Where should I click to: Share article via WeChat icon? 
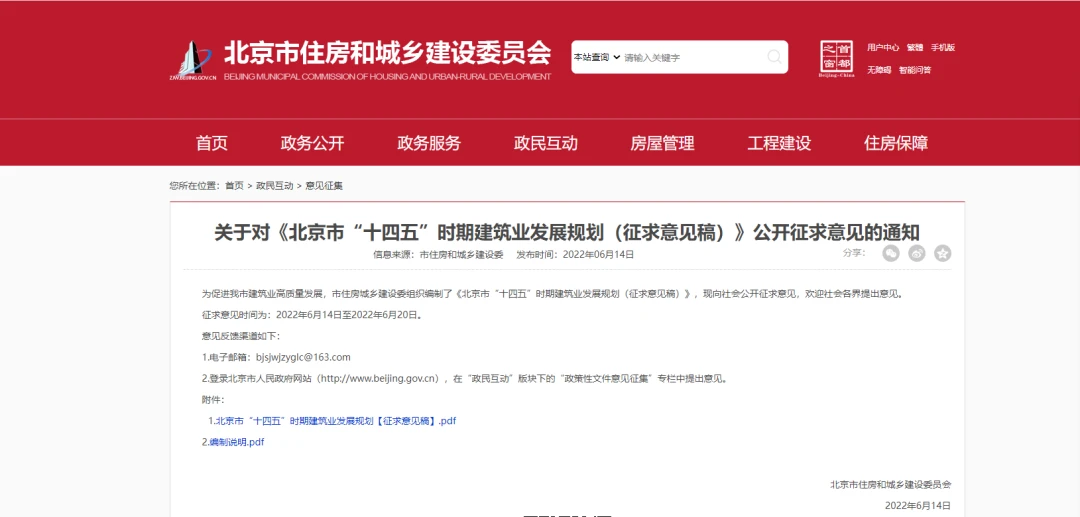point(891,254)
